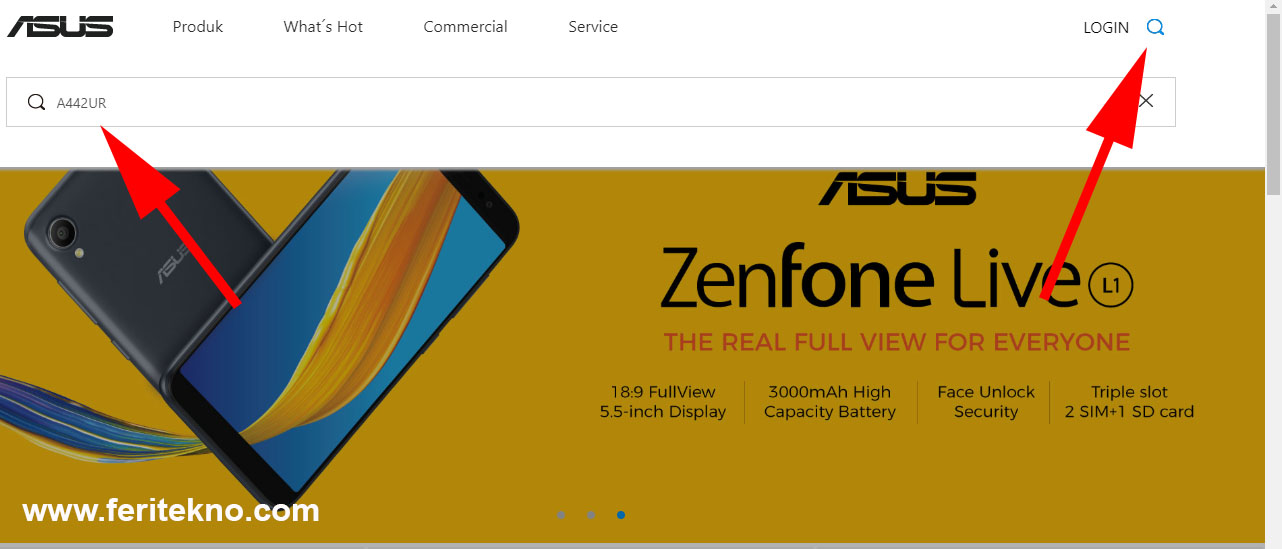Open the Service menu

point(593,27)
